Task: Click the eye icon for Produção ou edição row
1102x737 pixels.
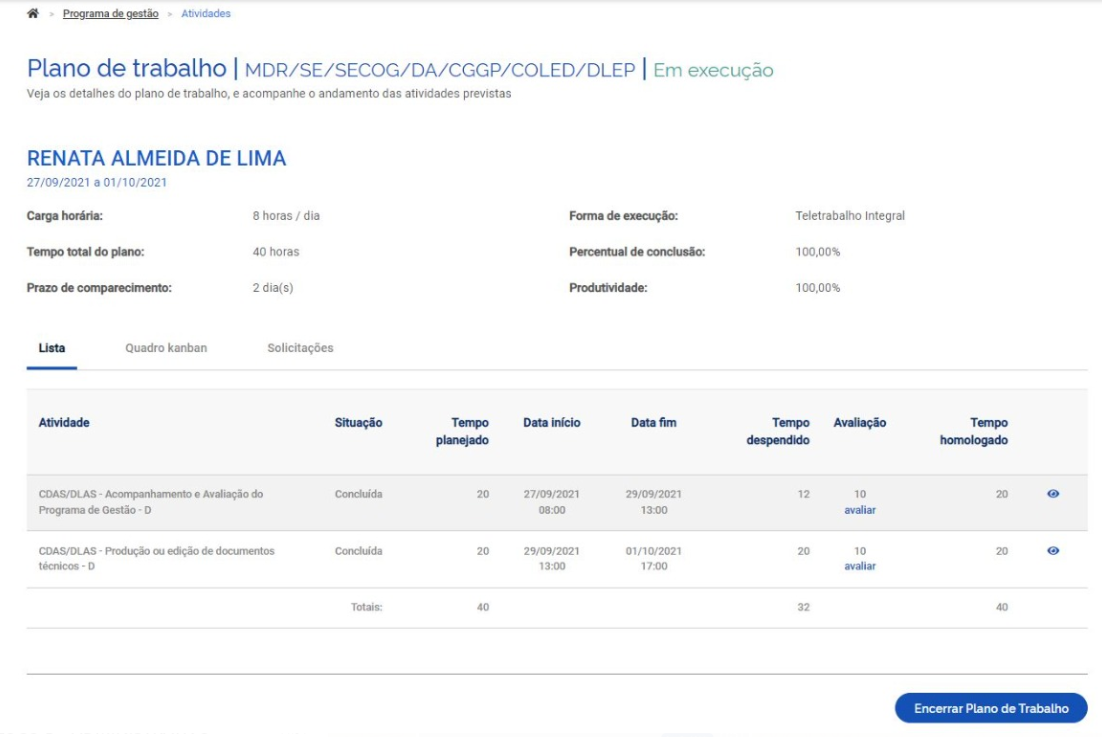Action: point(1052,551)
